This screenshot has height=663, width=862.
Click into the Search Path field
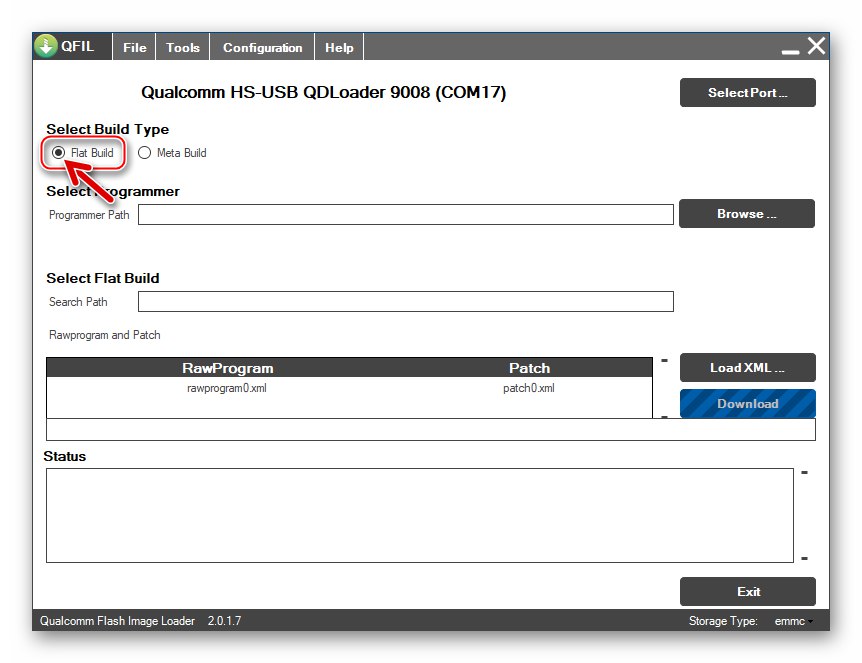(405, 302)
